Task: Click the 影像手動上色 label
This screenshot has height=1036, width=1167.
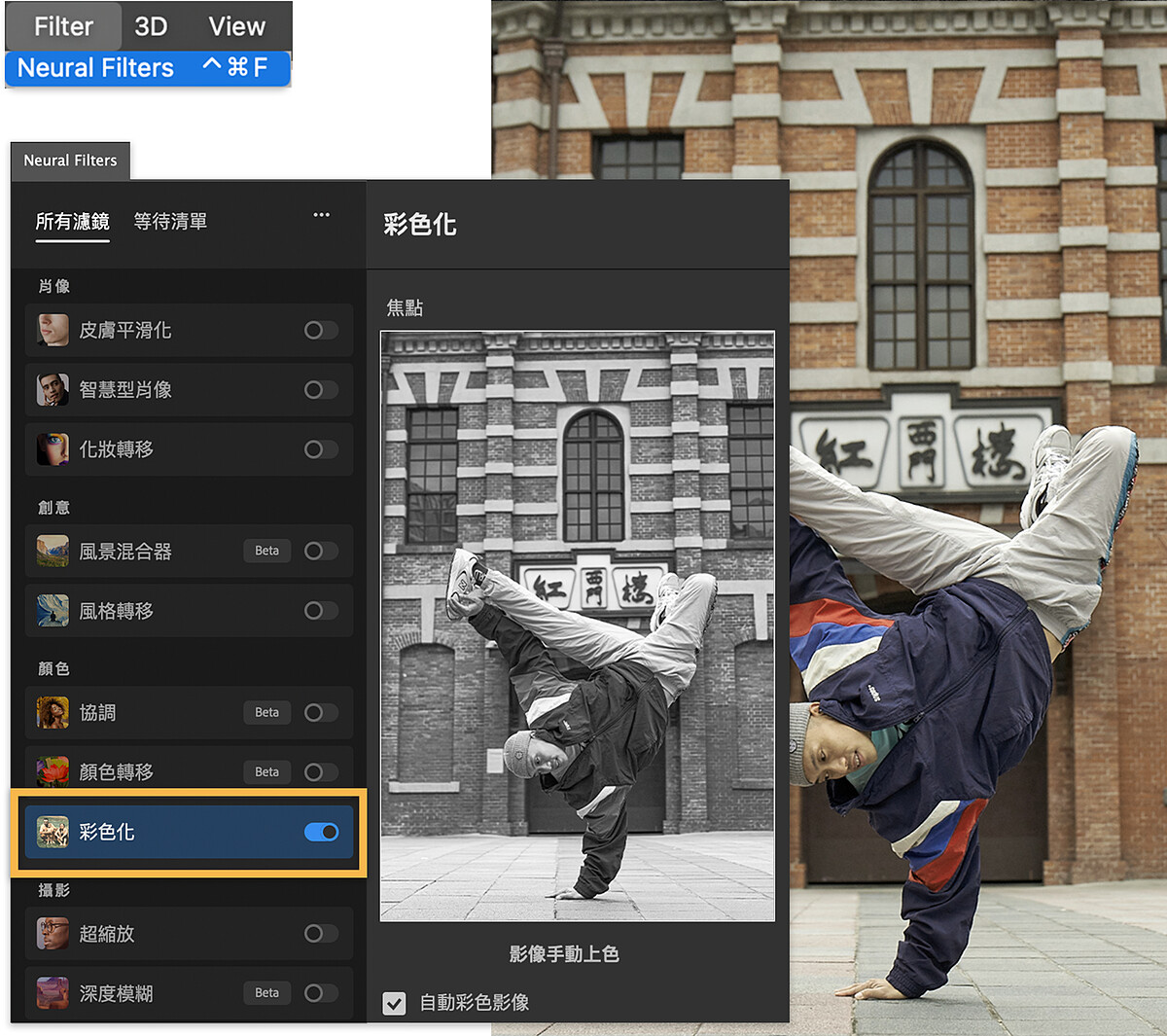Action: [x=564, y=954]
